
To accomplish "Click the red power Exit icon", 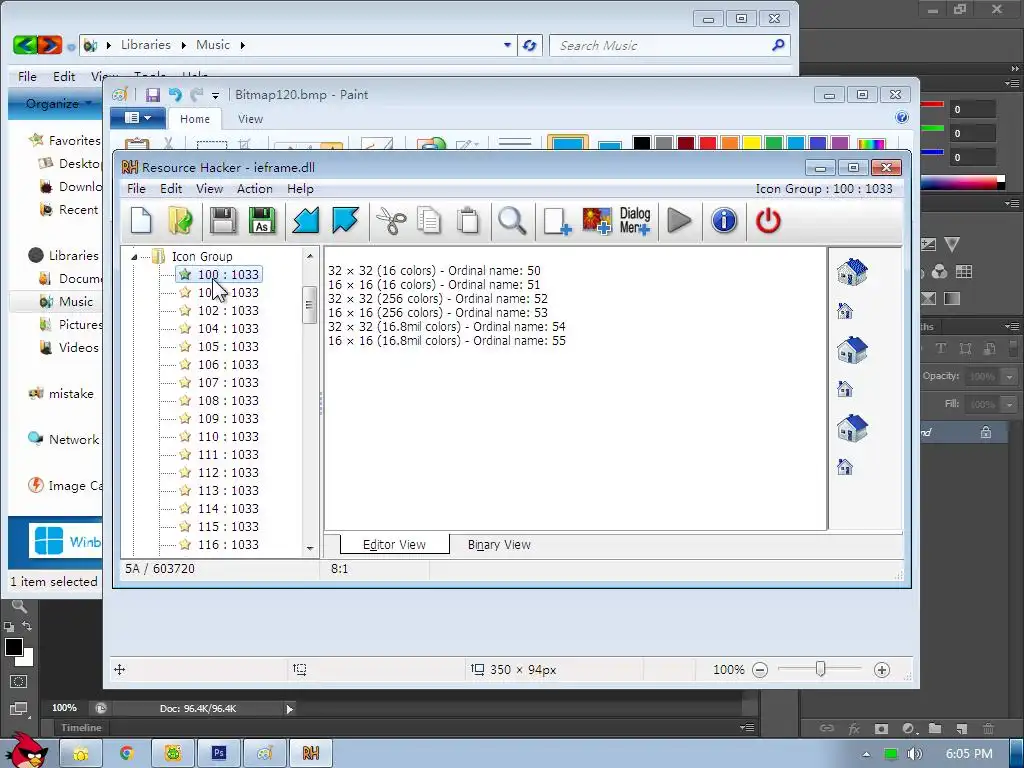I will [x=768, y=220].
